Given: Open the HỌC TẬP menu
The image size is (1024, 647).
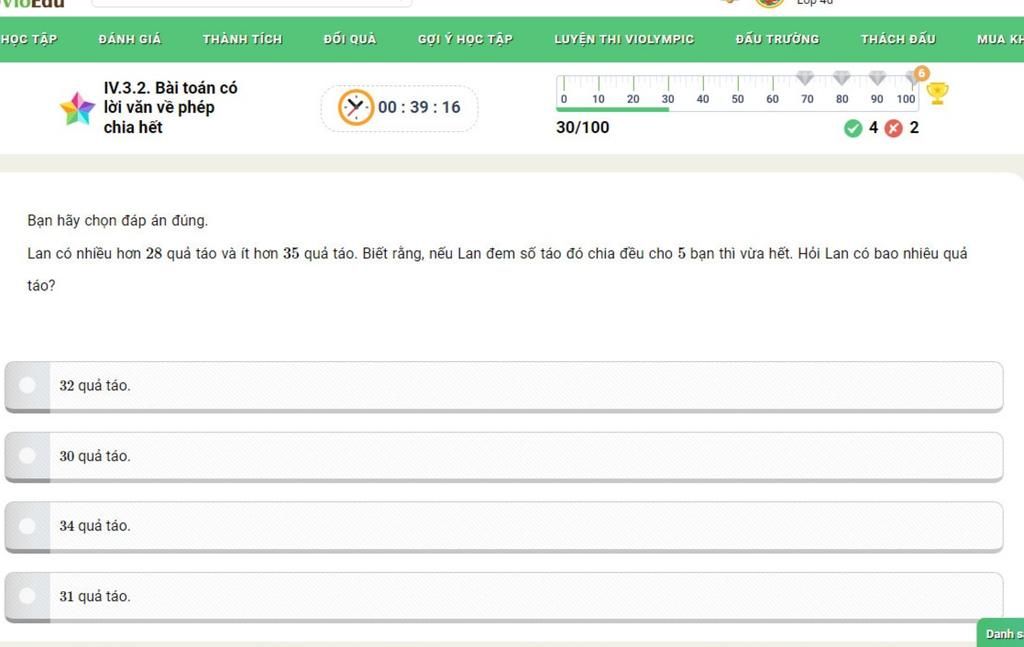Looking at the screenshot, I should click(x=29, y=39).
